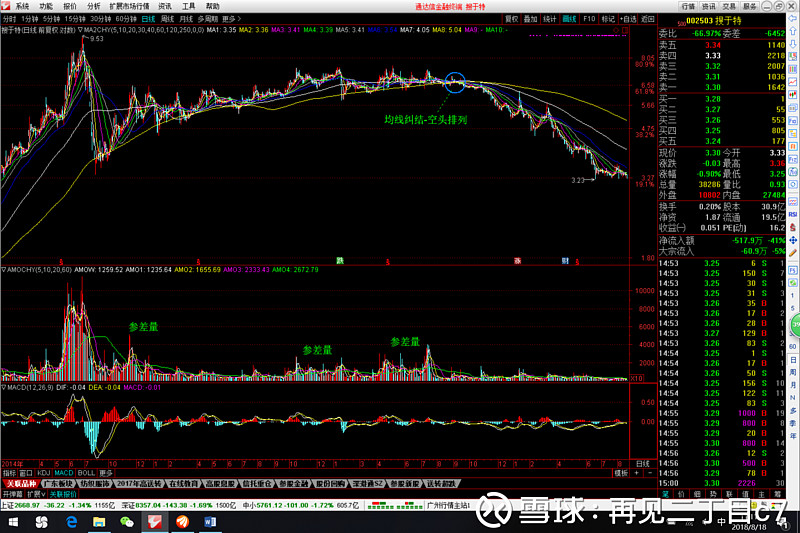Select the pencil drawing tool icon
800x533 pixels.
(792, 253)
